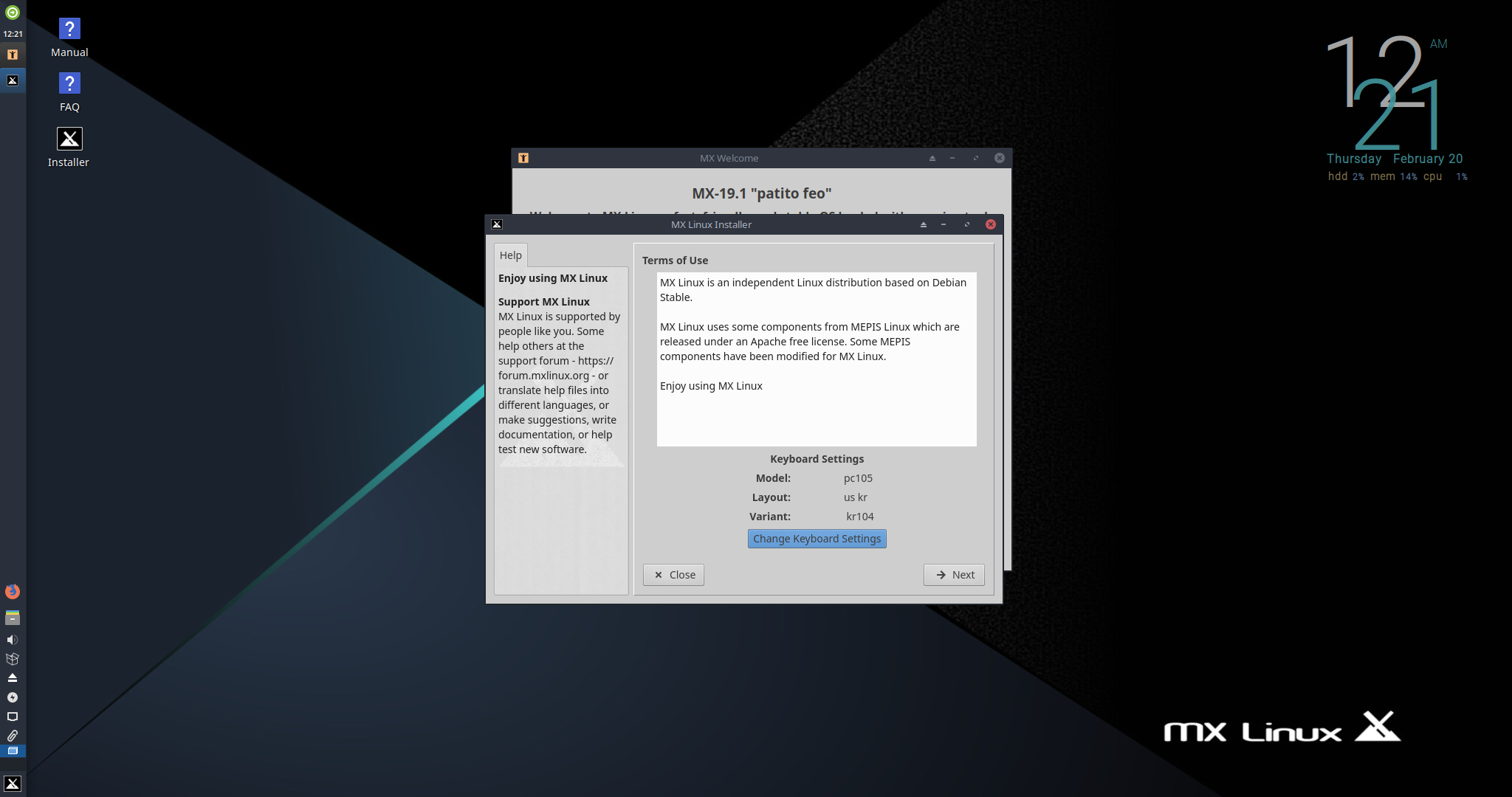Close the MX Linux Installer window
The width and height of the screenshot is (1512, 797).
(x=991, y=224)
